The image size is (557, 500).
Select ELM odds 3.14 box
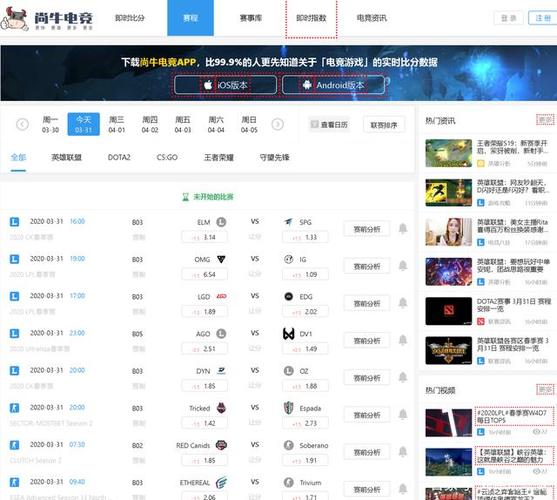point(205,237)
